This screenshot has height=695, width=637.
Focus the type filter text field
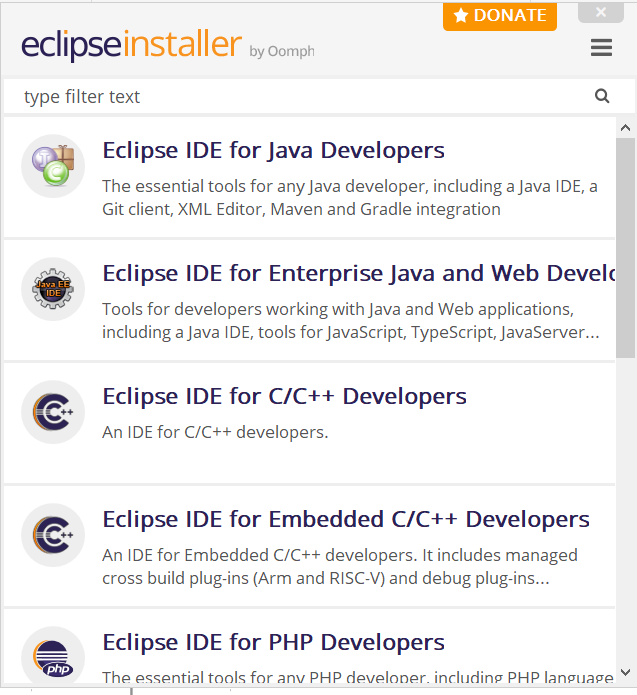pos(319,96)
